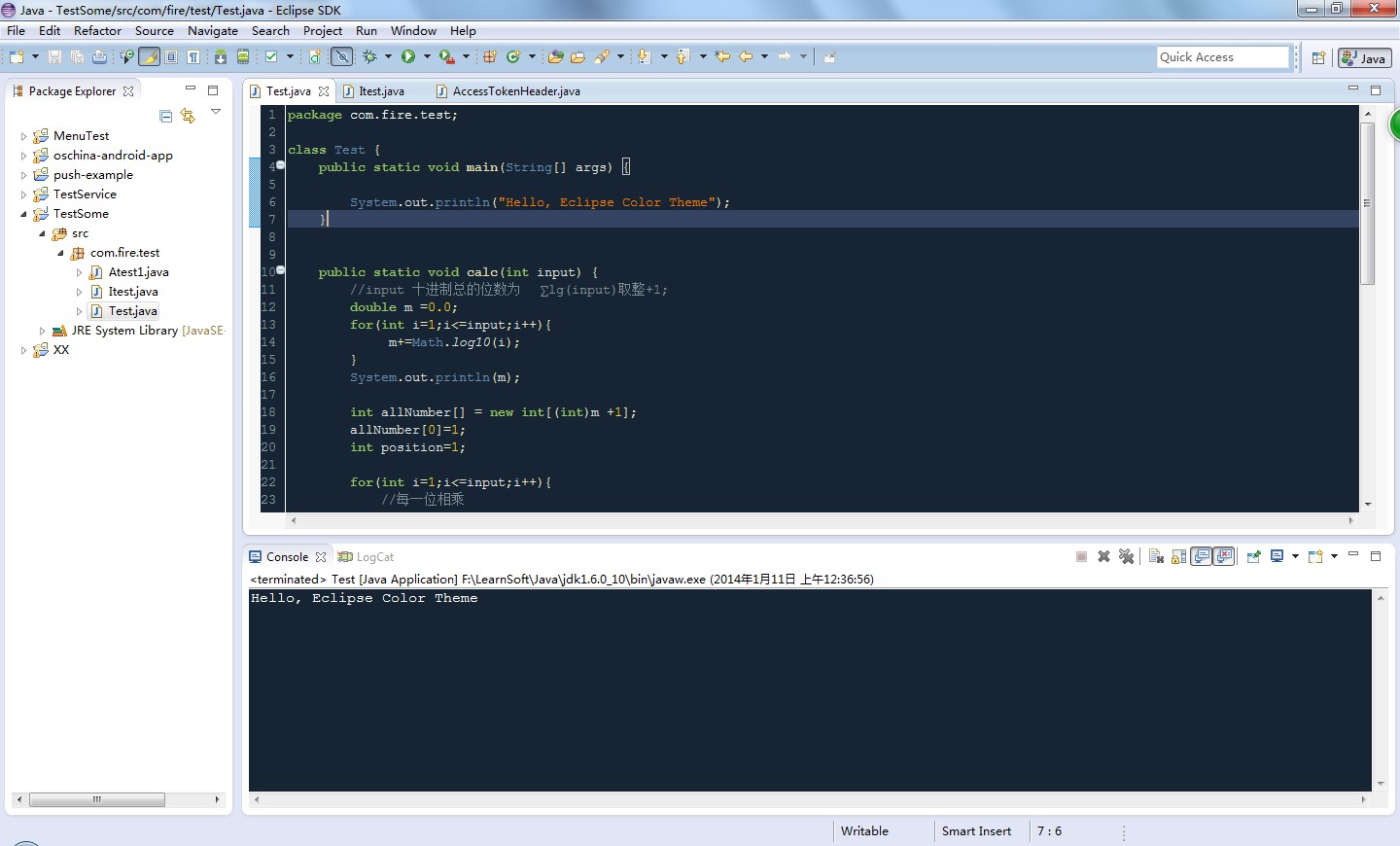Click Remove All Terminated Launches icon

point(1127,556)
